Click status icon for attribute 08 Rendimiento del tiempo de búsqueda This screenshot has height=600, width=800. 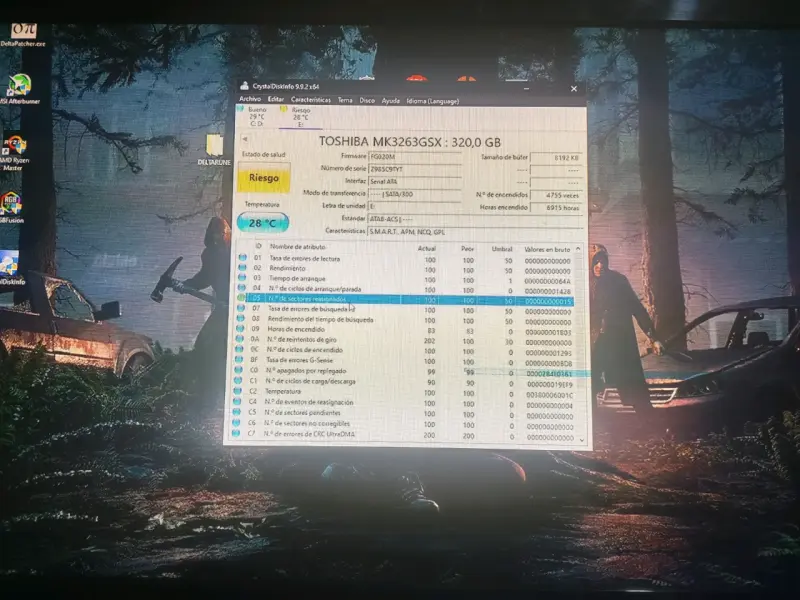[x=240, y=318]
